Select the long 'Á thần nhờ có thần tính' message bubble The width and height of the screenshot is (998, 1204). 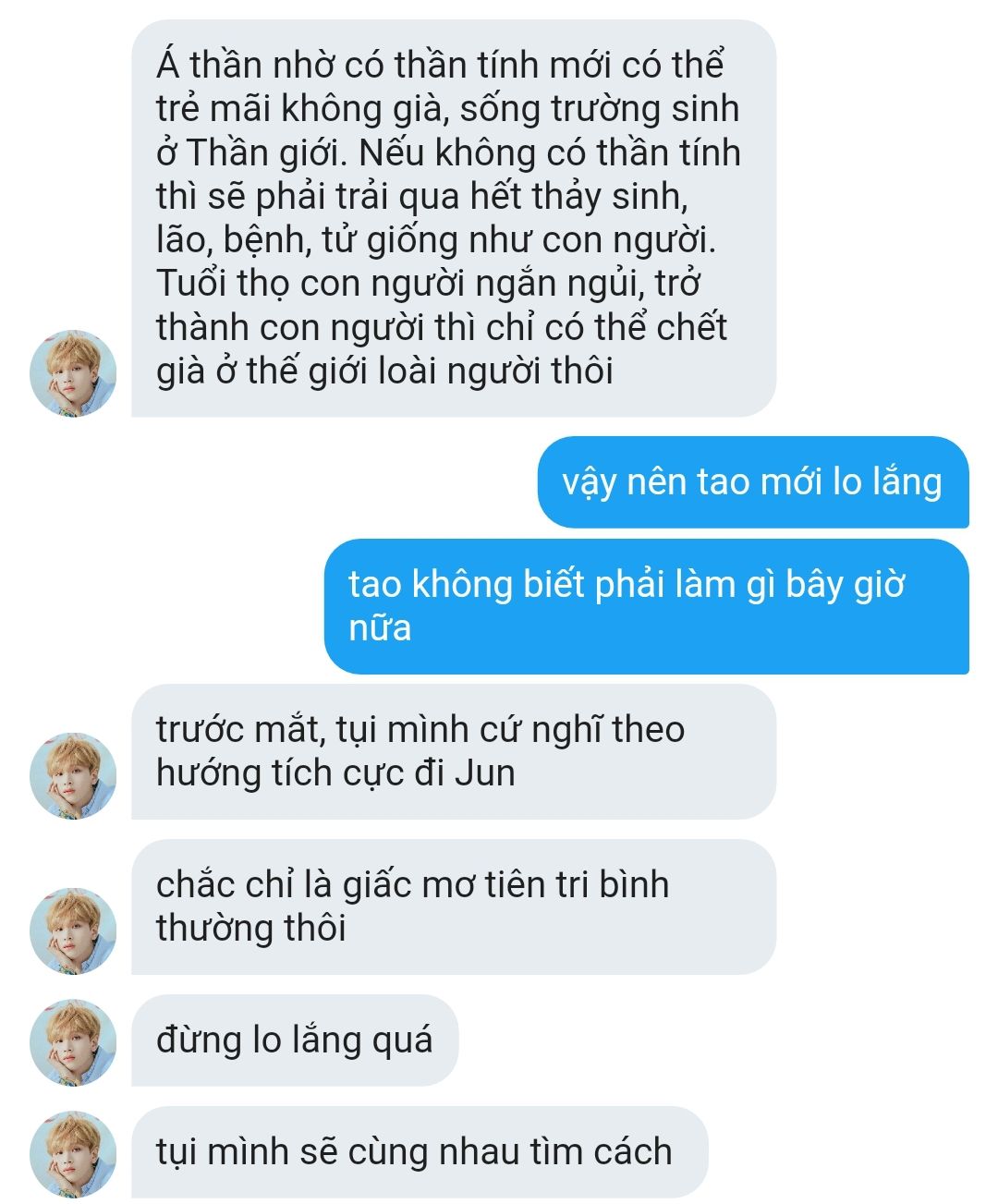click(454, 218)
